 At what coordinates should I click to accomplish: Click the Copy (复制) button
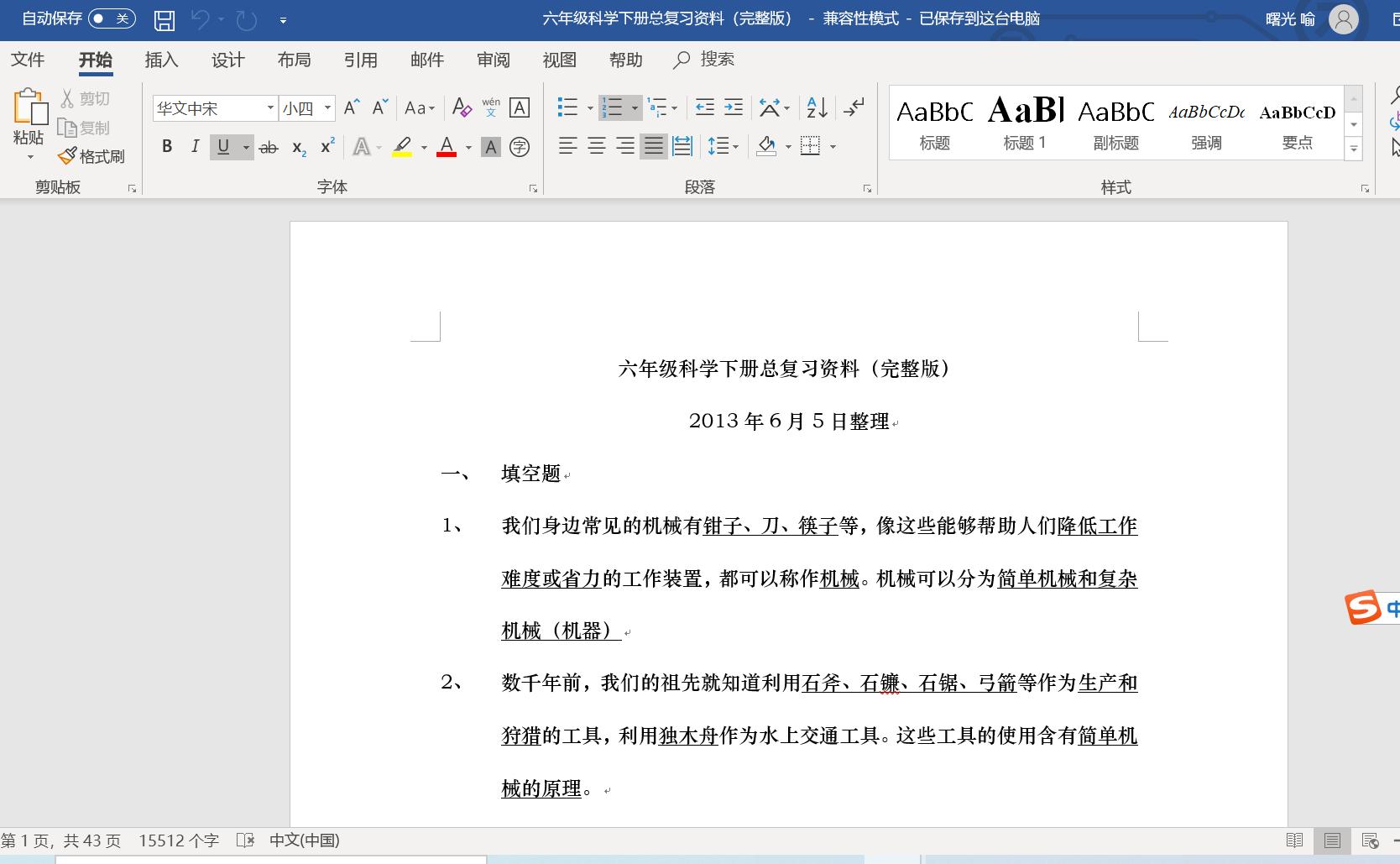(84, 128)
